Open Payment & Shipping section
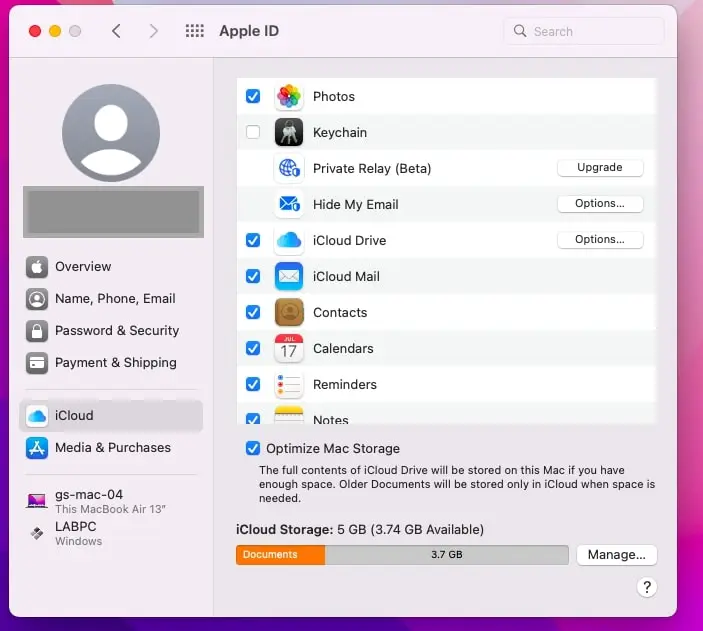703x631 pixels. (x=111, y=363)
